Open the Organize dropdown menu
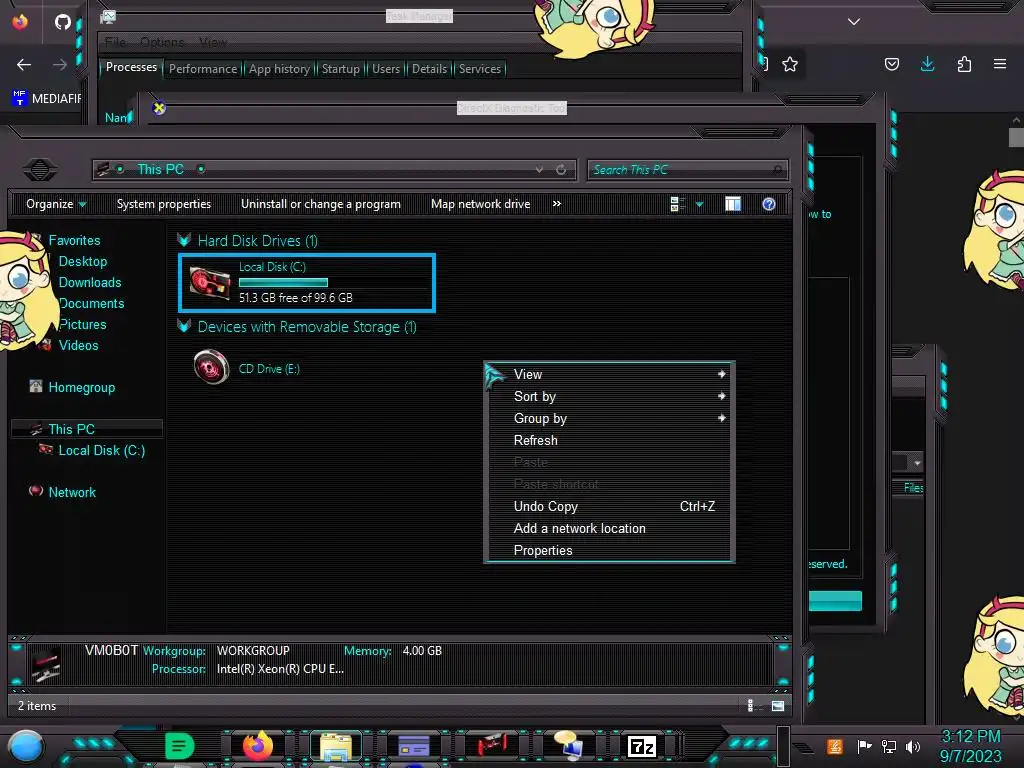Screen dimensions: 1024x768 [56, 204]
